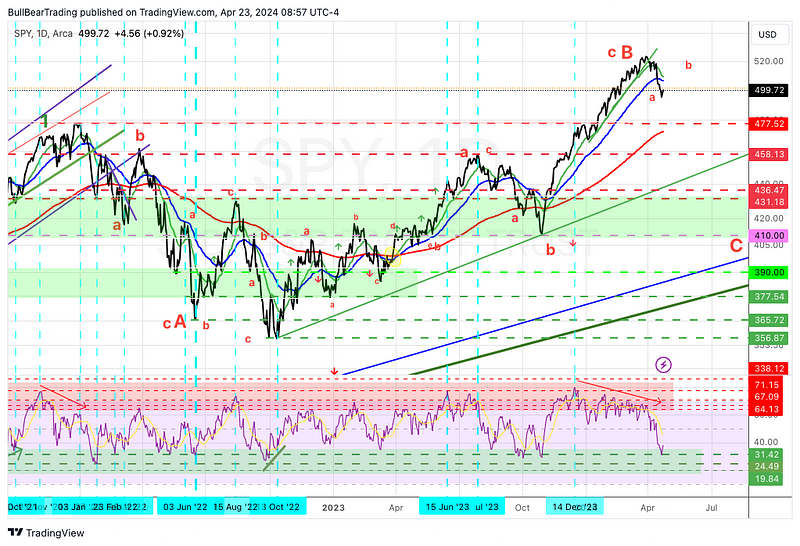Click the purple lightning bolt event icon
The image size is (800, 546).
(663, 364)
